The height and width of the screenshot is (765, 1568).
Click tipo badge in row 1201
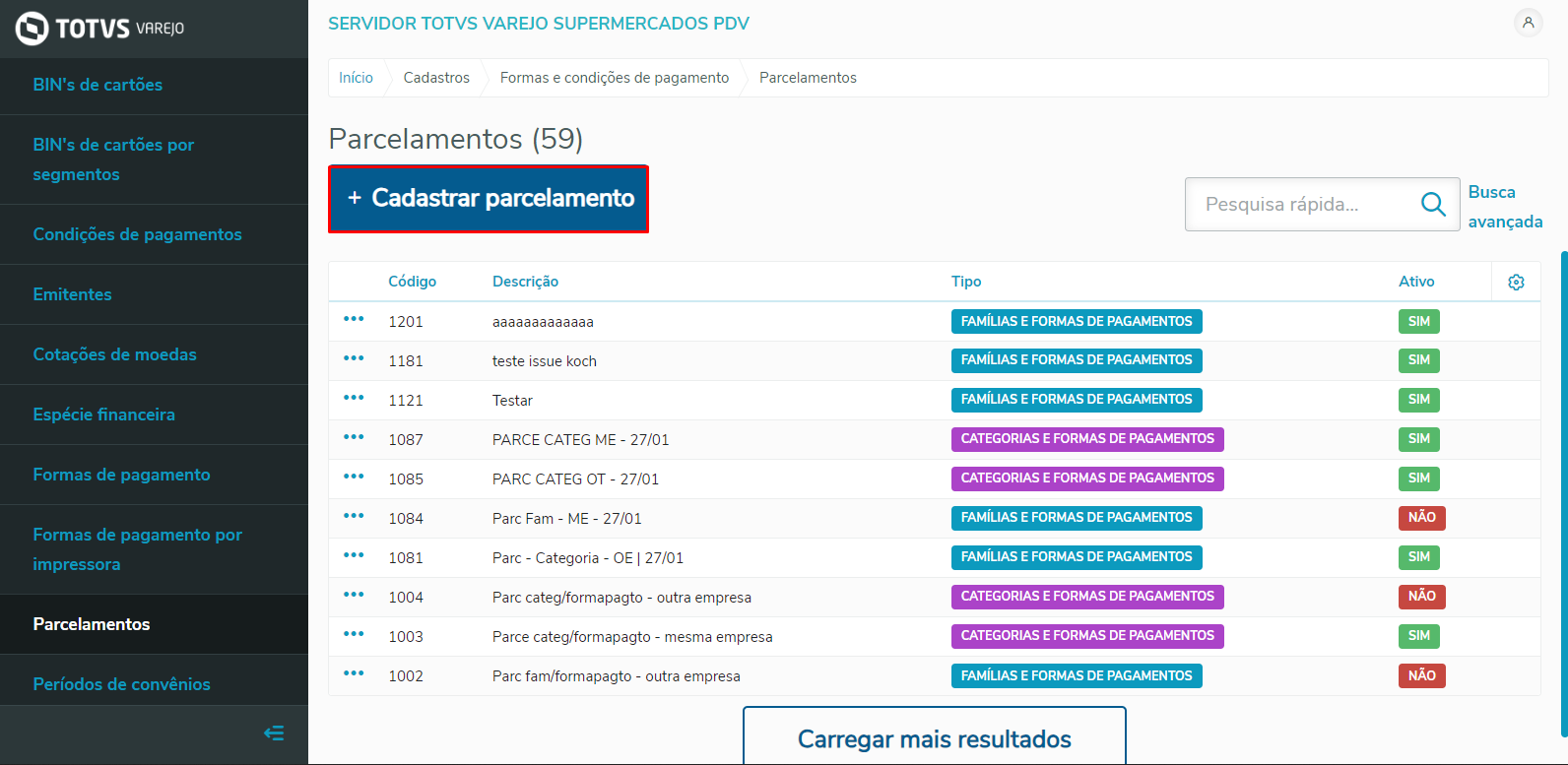tap(1077, 321)
